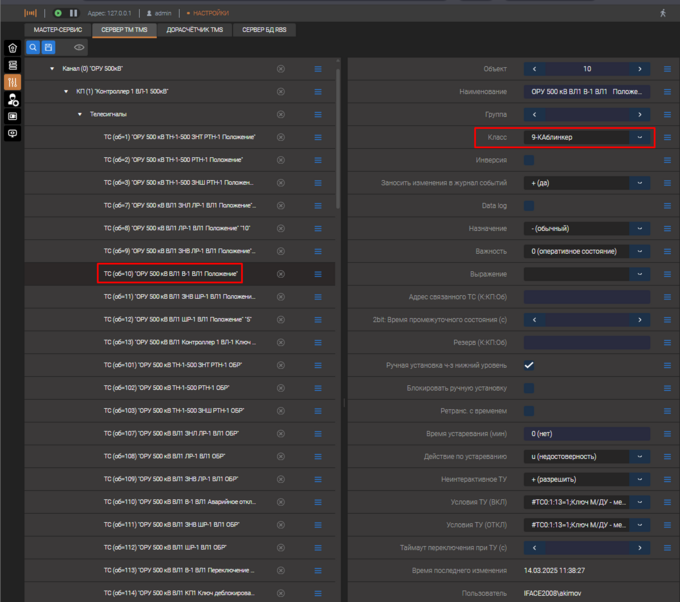Enable the Инверсия checkbox

click(x=529, y=160)
